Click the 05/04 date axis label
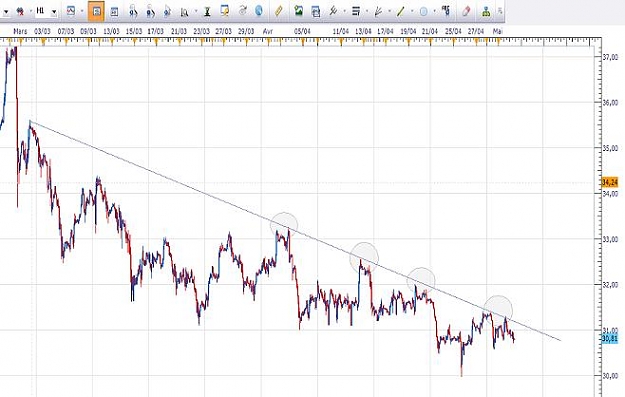The width and height of the screenshot is (625, 397). 302,31
